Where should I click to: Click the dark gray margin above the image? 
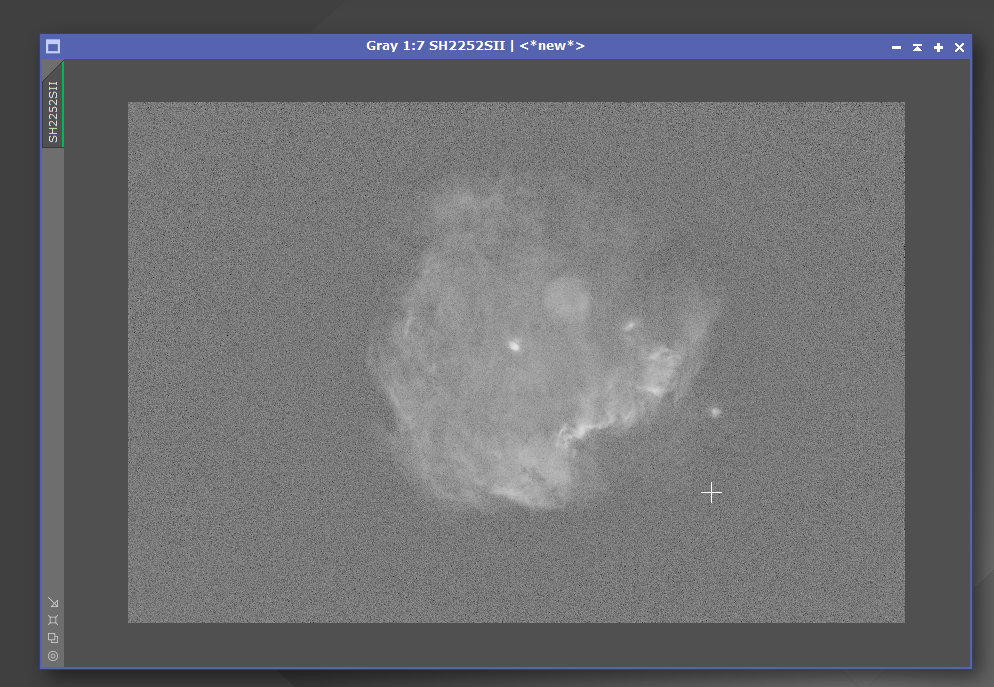point(517,80)
